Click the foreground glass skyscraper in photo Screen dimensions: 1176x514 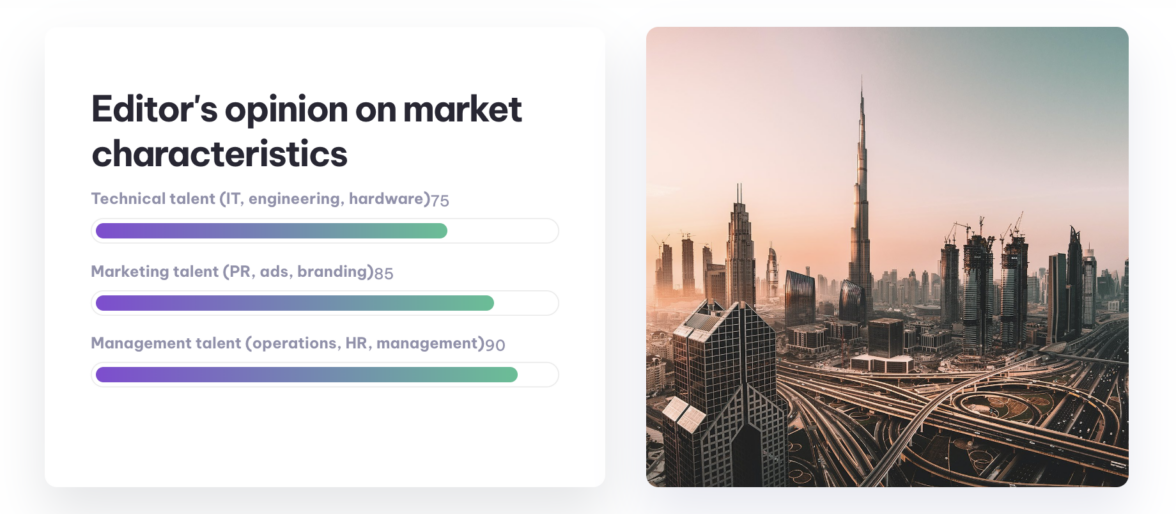pos(720,380)
